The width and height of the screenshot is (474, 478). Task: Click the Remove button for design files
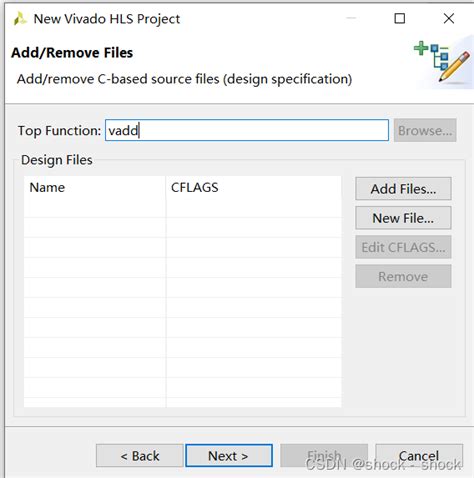tap(403, 276)
